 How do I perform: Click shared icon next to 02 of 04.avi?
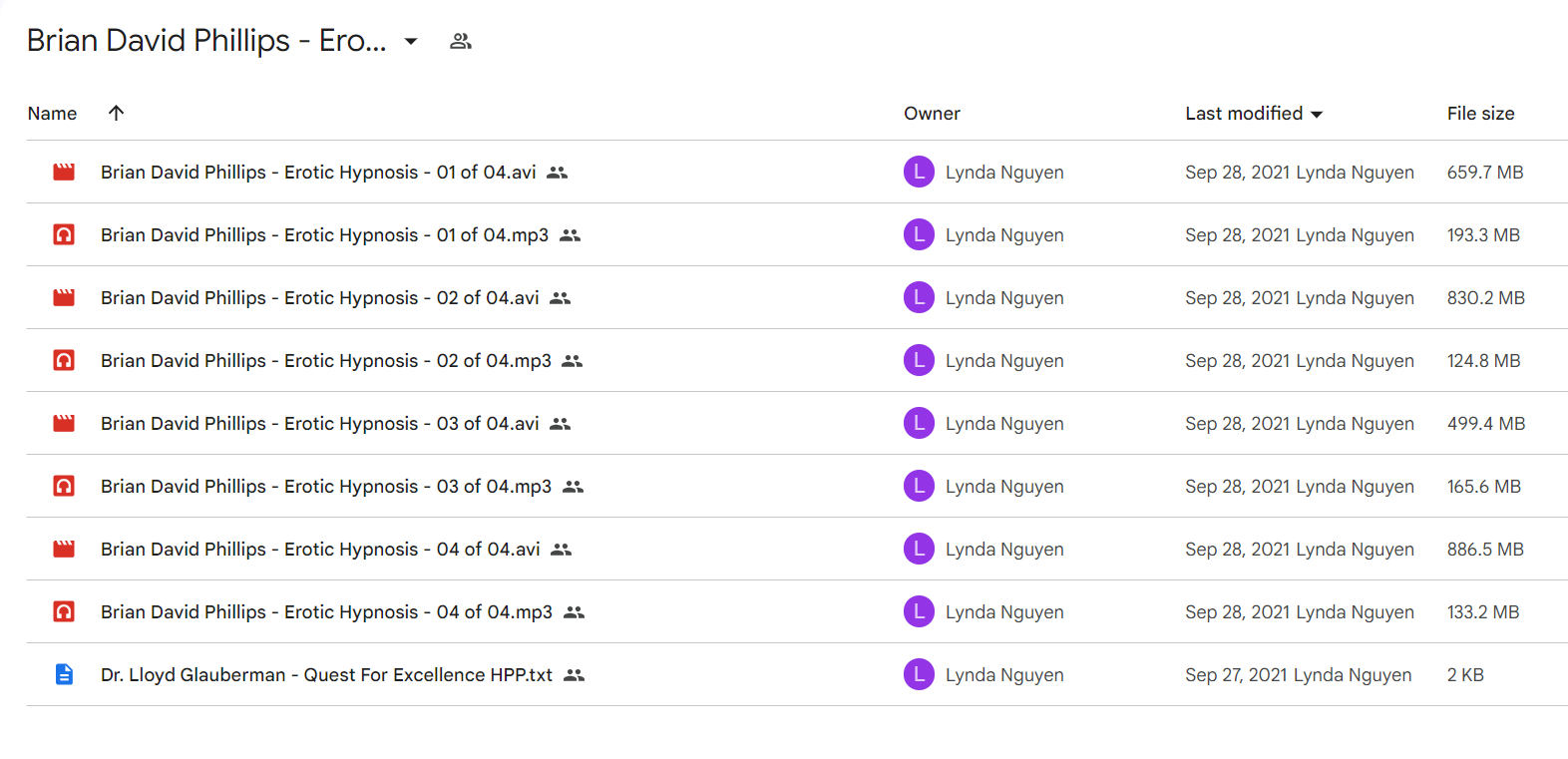point(561,298)
